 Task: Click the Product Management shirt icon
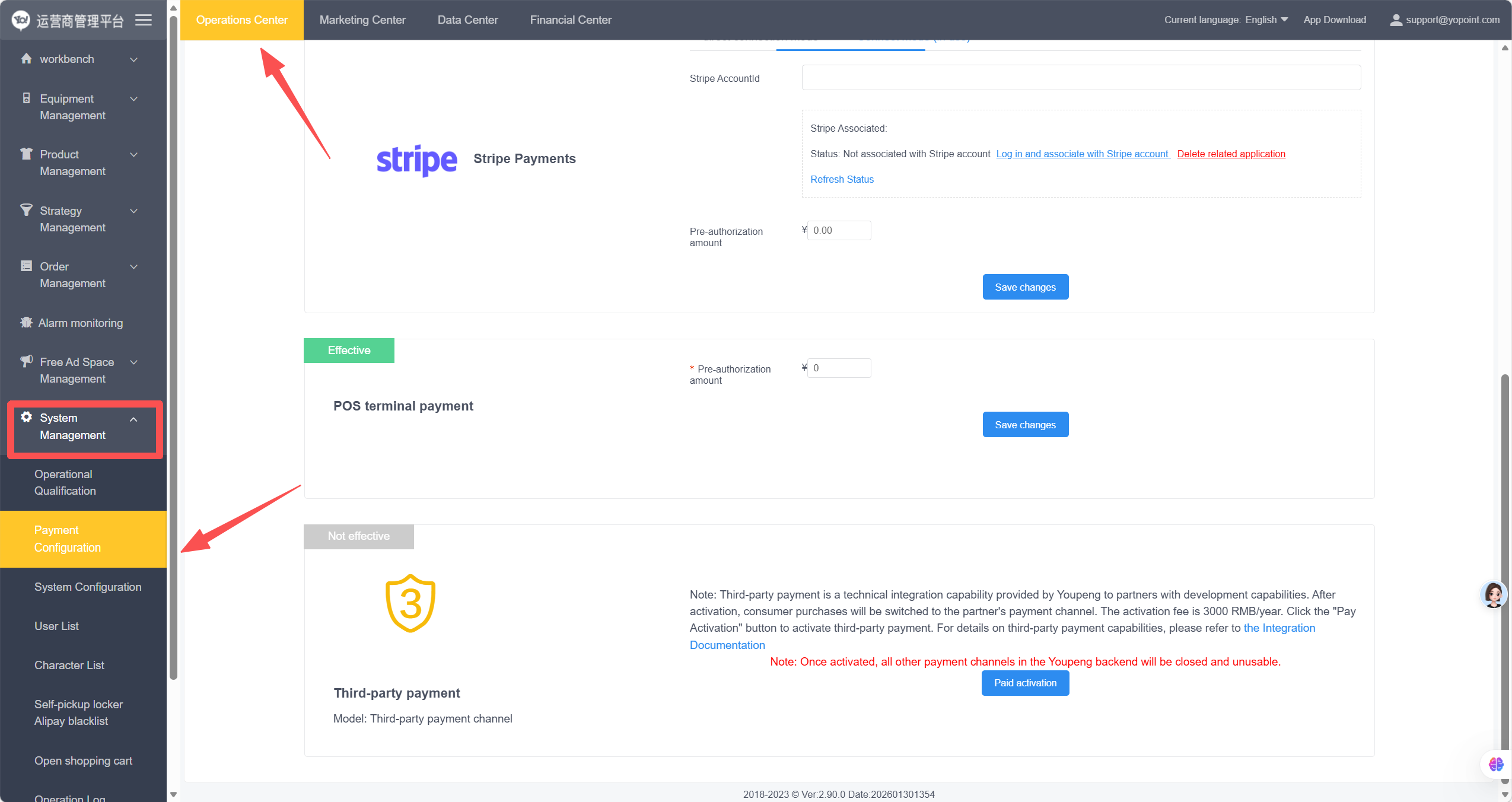[x=26, y=154]
